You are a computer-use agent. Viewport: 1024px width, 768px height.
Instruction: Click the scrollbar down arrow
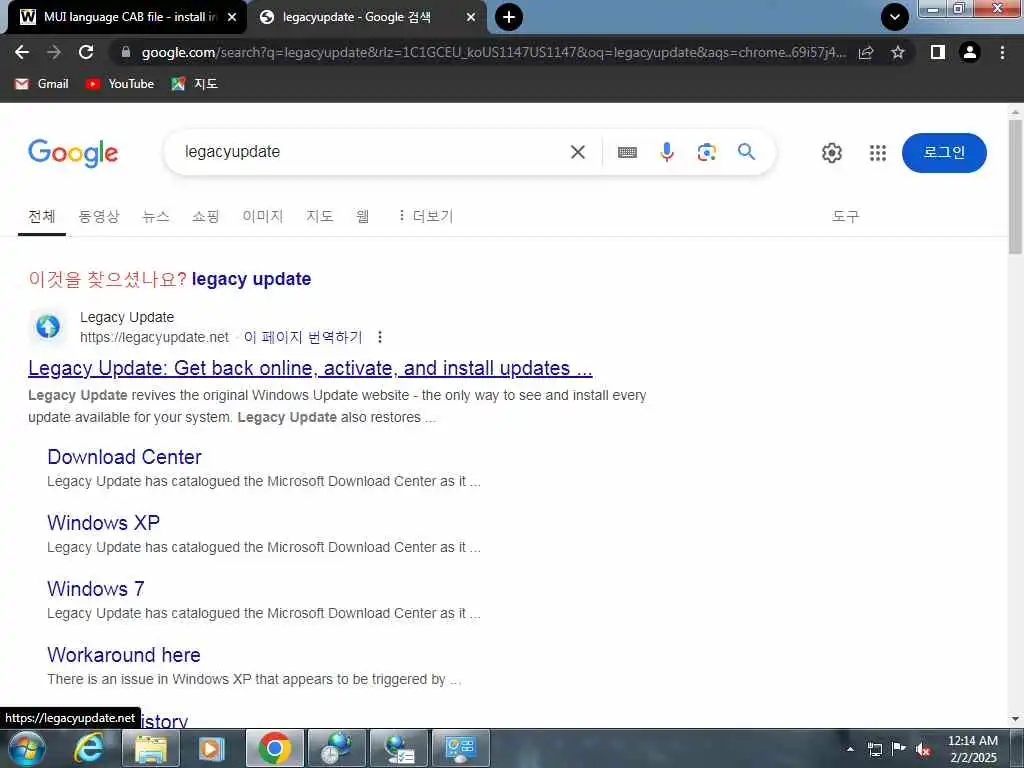coord(1015,719)
